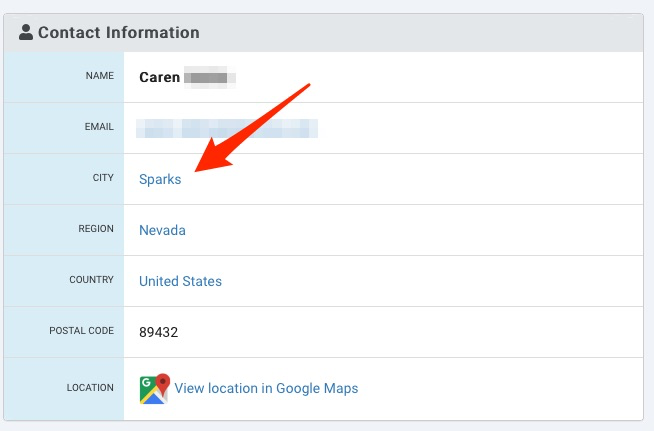654x431 pixels.
Task: Click the red arrow annotation
Action: [253, 127]
